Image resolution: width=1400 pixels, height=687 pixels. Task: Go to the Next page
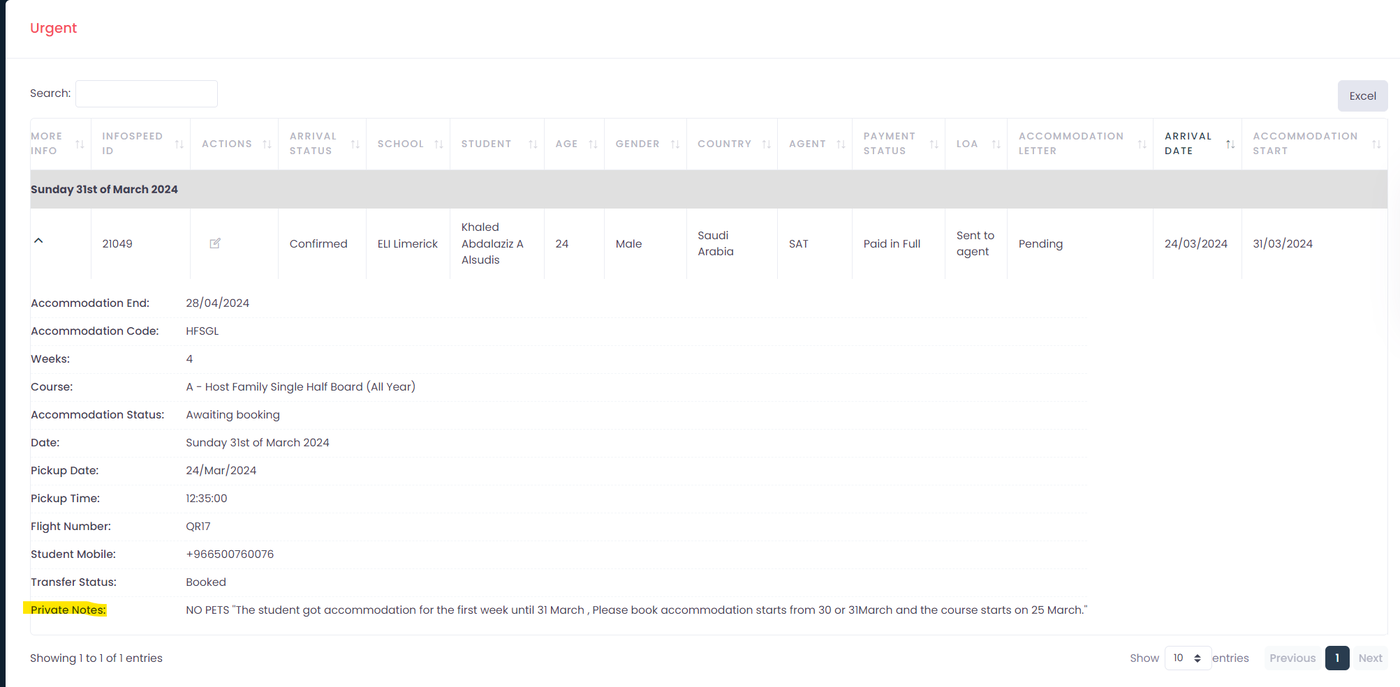click(1370, 658)
